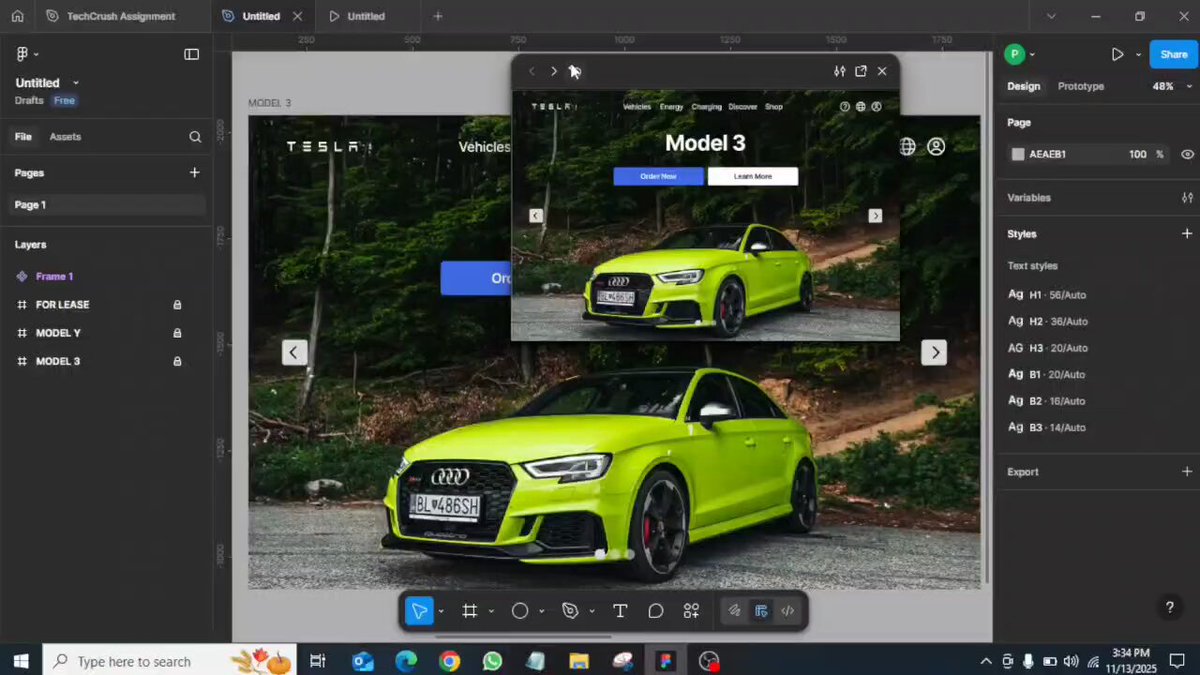
Task: Open the help question mark button
Action: tap(1169, 607)
